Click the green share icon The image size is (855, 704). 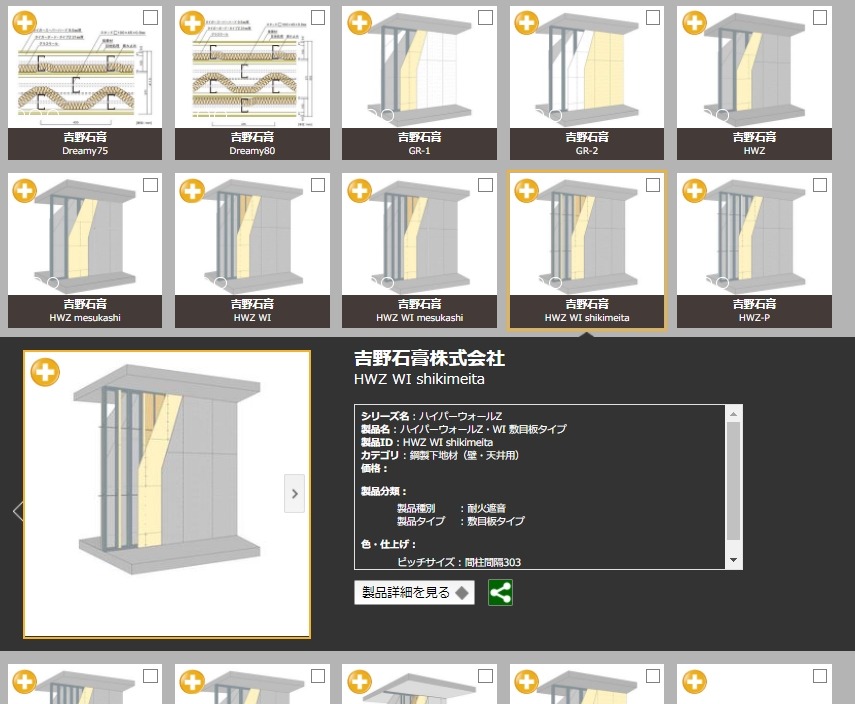click(500, 593)
